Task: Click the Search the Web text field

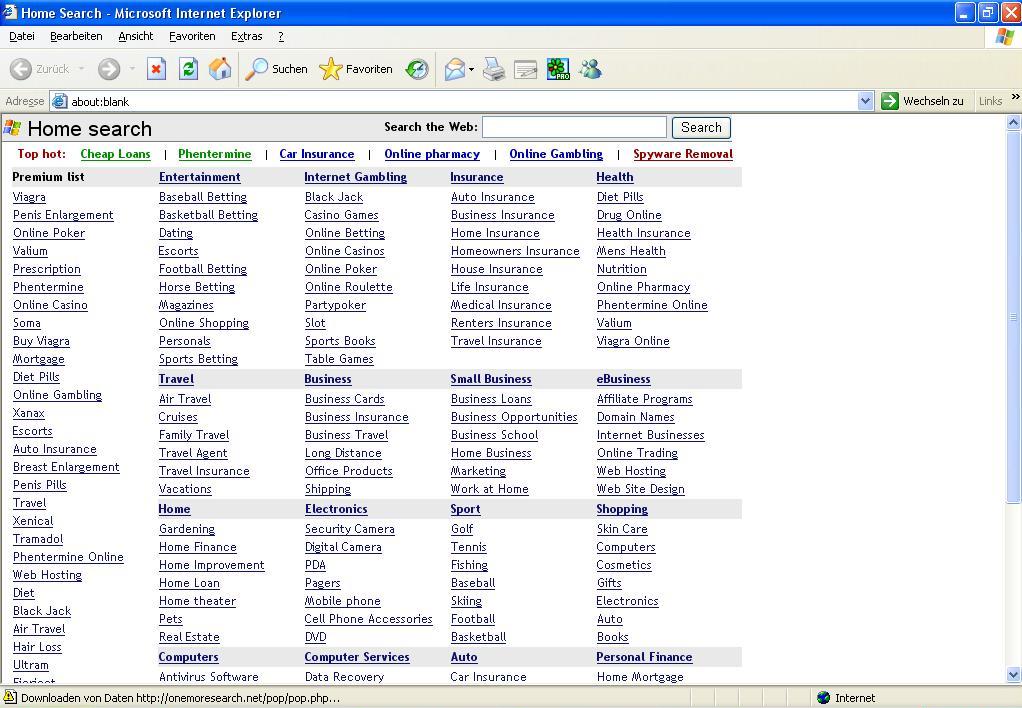Action: [x=574, y=127]
